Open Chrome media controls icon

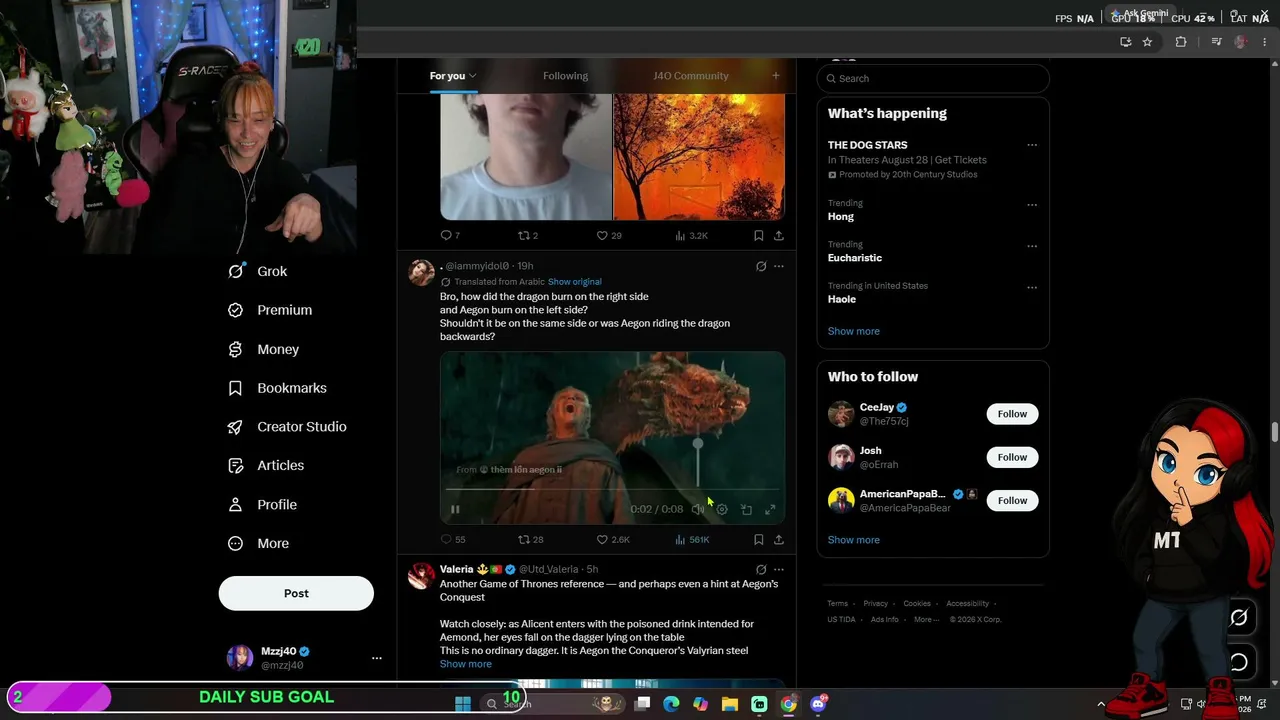(x=1216, y=42)
